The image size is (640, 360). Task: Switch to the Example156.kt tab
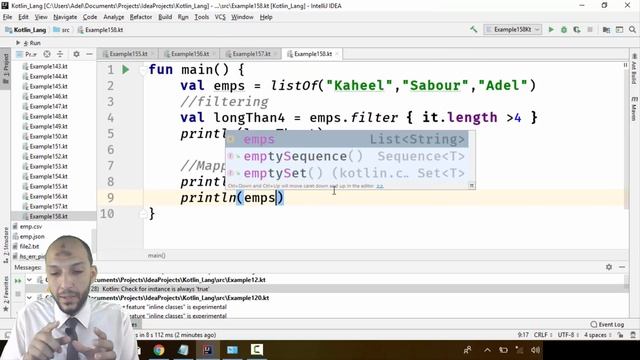pyautogui.click(x=189, y=54)
